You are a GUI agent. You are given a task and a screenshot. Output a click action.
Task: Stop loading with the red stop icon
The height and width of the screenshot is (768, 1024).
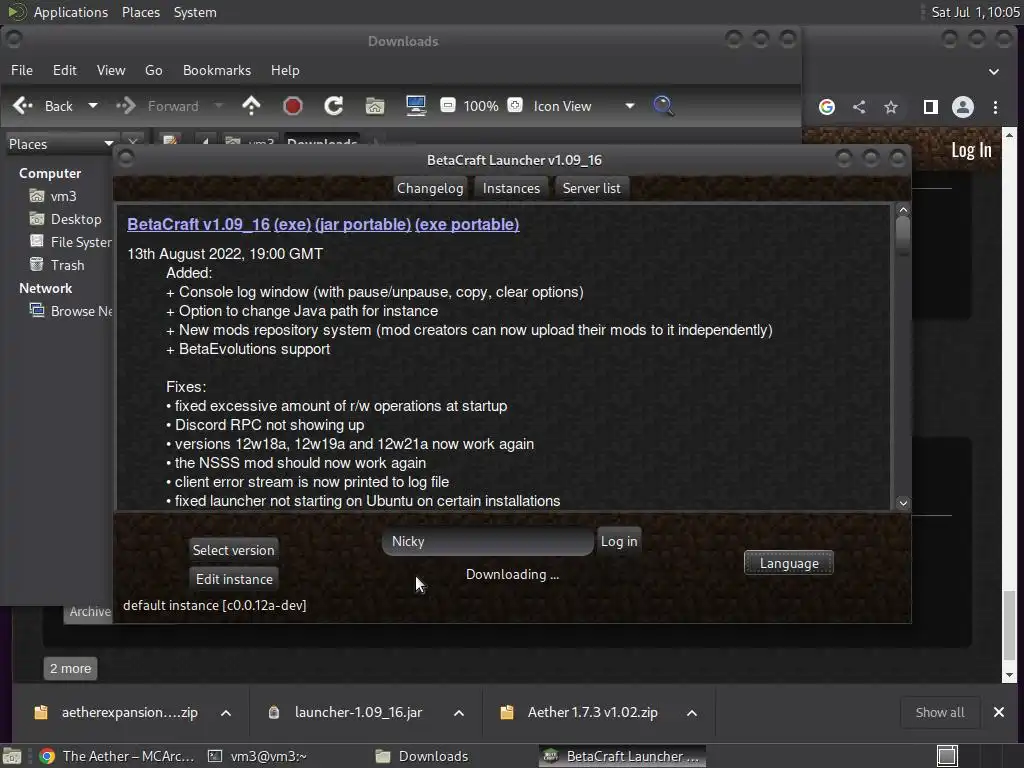coord(293,106)
